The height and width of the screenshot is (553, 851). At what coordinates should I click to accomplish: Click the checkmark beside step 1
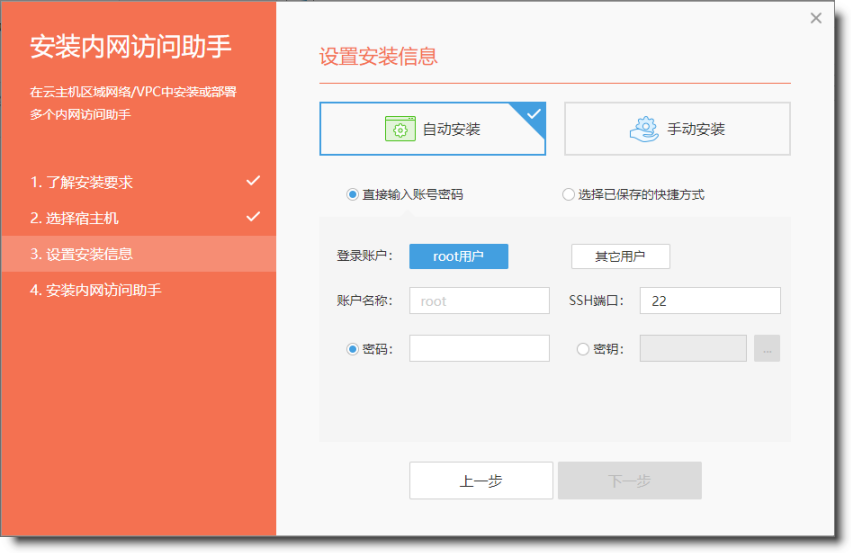pyautogui.click(x=253, y=181)
